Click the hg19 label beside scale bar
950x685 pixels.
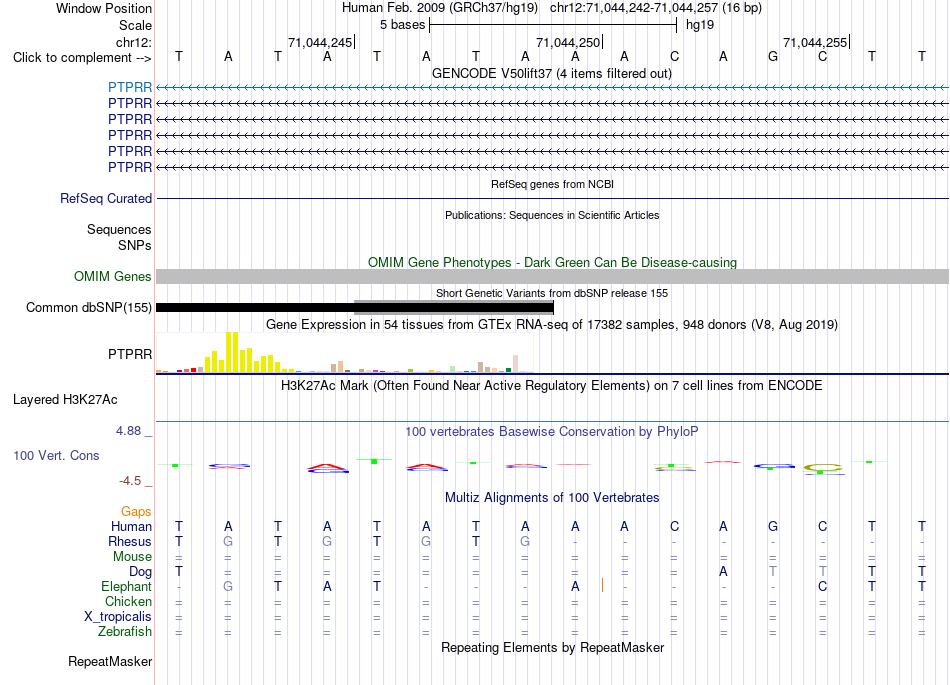pyautogui.click(x=700, y=25)
